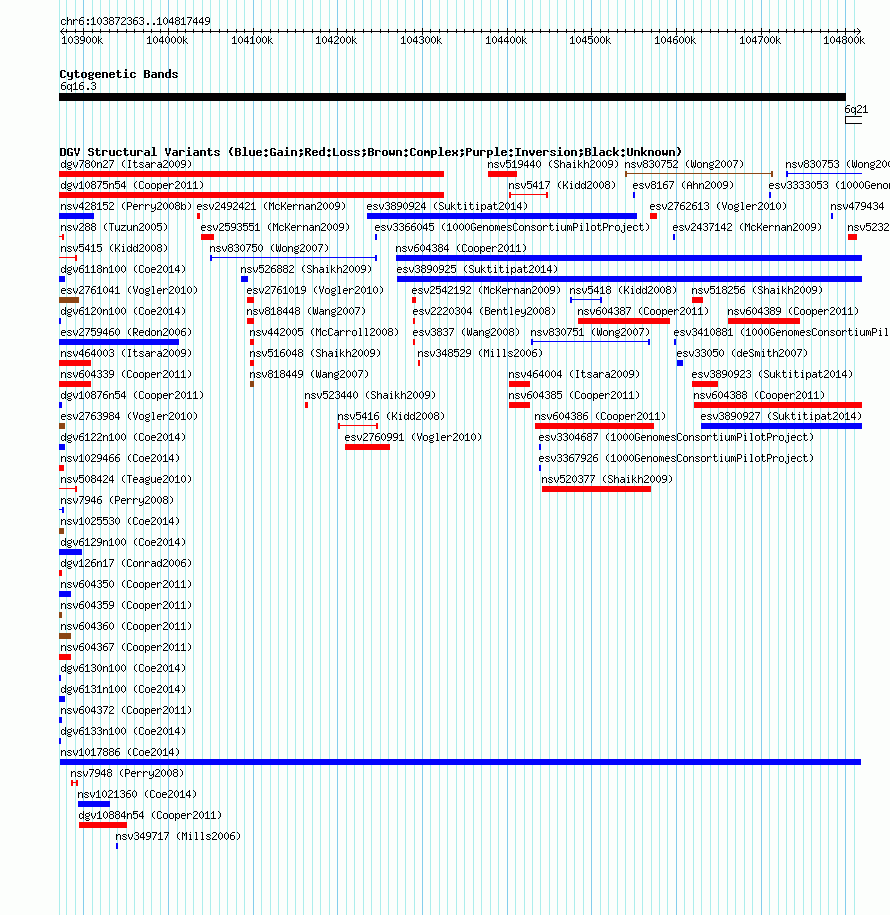Click the brown nsv830752 (Wong2007) complex span line
The height and width of the screenshot is (915, 890).
tap(699, 174)
